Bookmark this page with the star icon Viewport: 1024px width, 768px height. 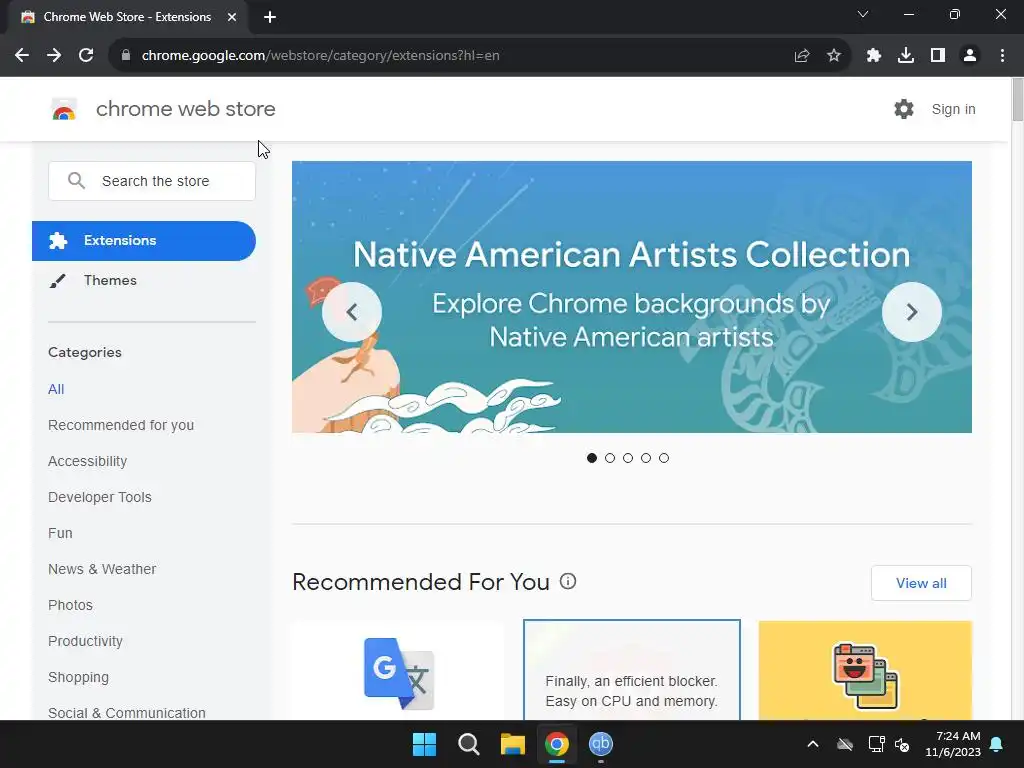pos(834,56)
